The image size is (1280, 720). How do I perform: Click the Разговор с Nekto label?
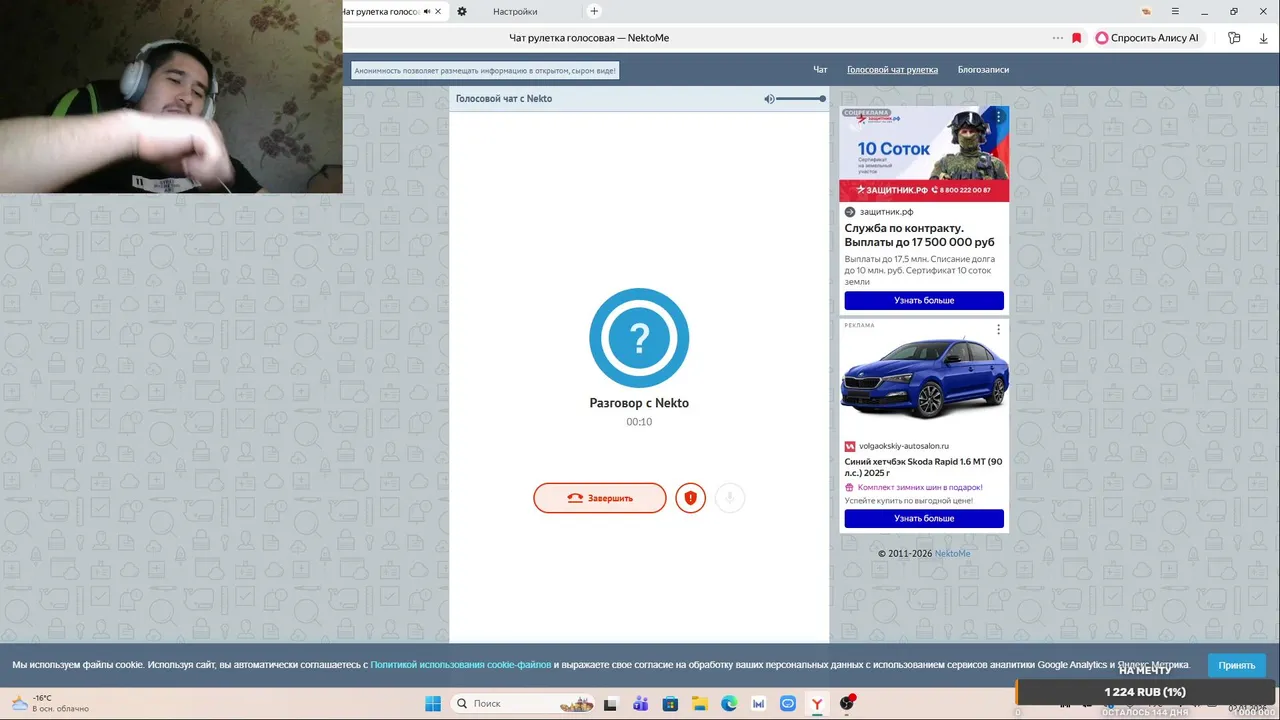pos(639,403)
